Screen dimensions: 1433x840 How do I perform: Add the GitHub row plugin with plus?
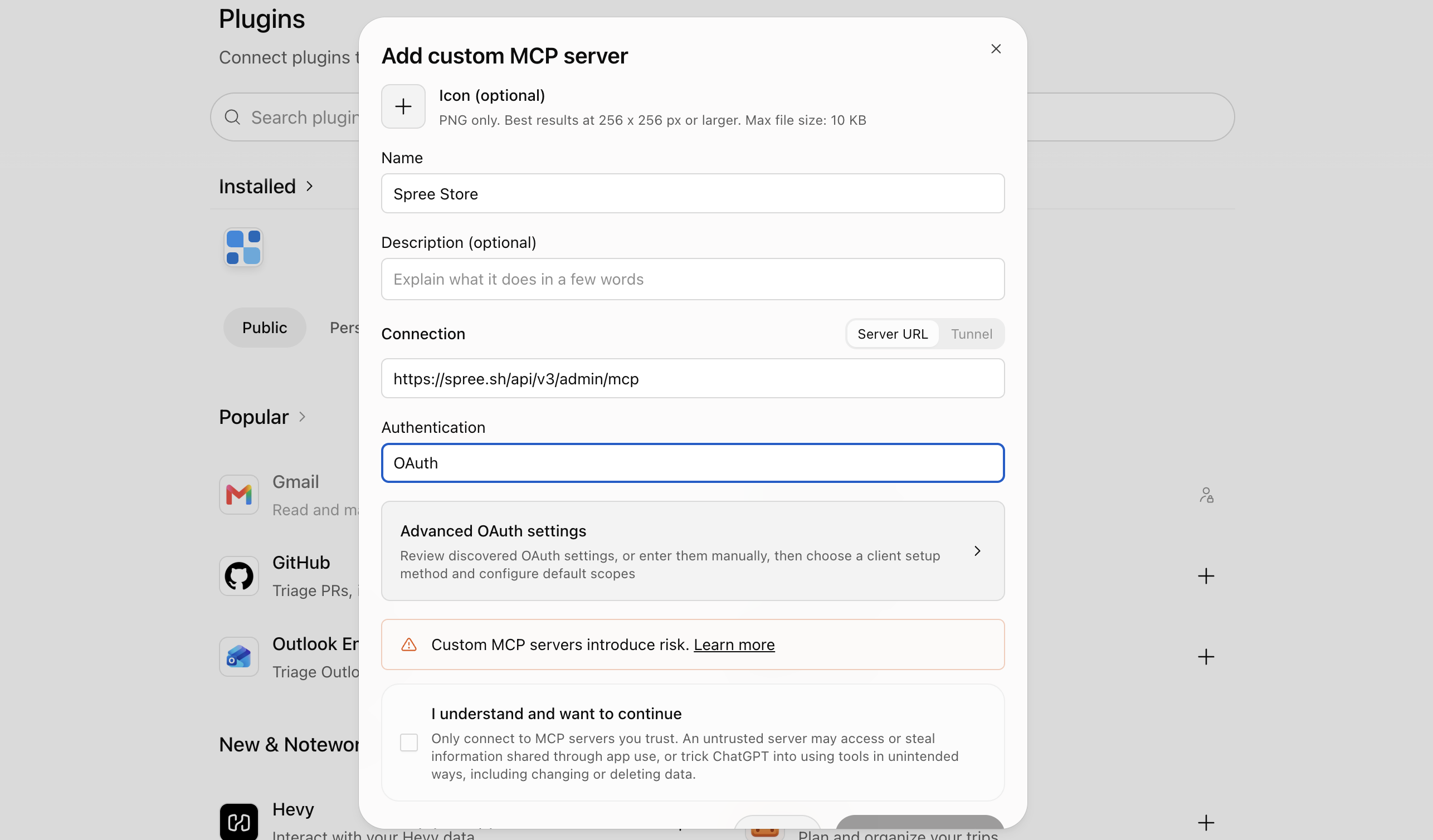click(1206, 576)
